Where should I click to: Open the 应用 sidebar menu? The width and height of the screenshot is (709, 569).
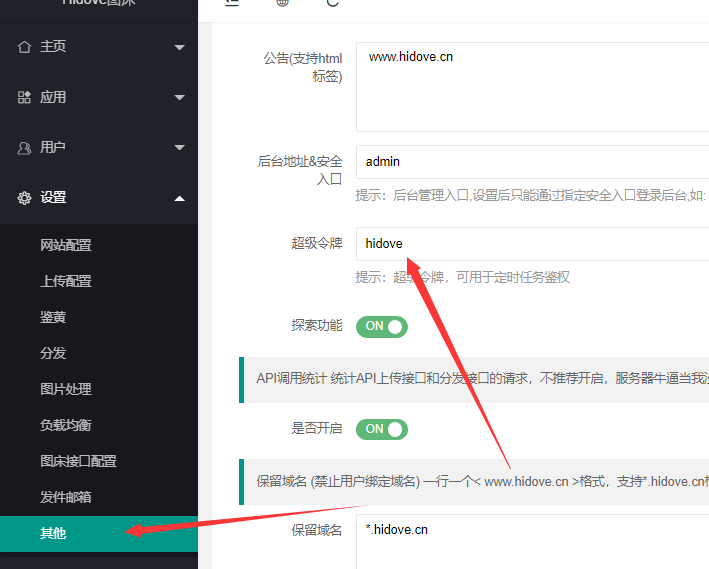coord(99,97)
